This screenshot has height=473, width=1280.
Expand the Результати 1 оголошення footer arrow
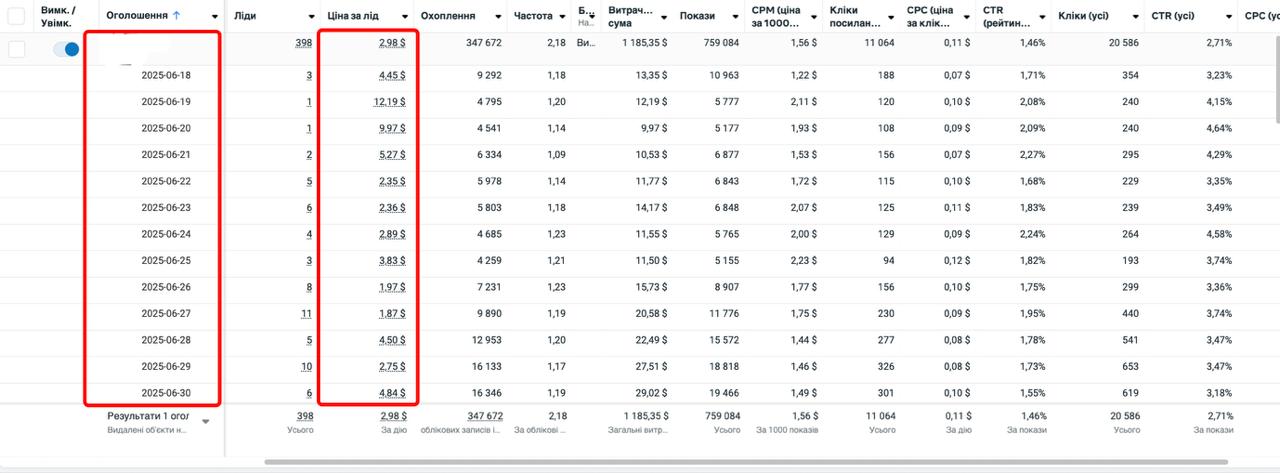click(x=206, y=422)
